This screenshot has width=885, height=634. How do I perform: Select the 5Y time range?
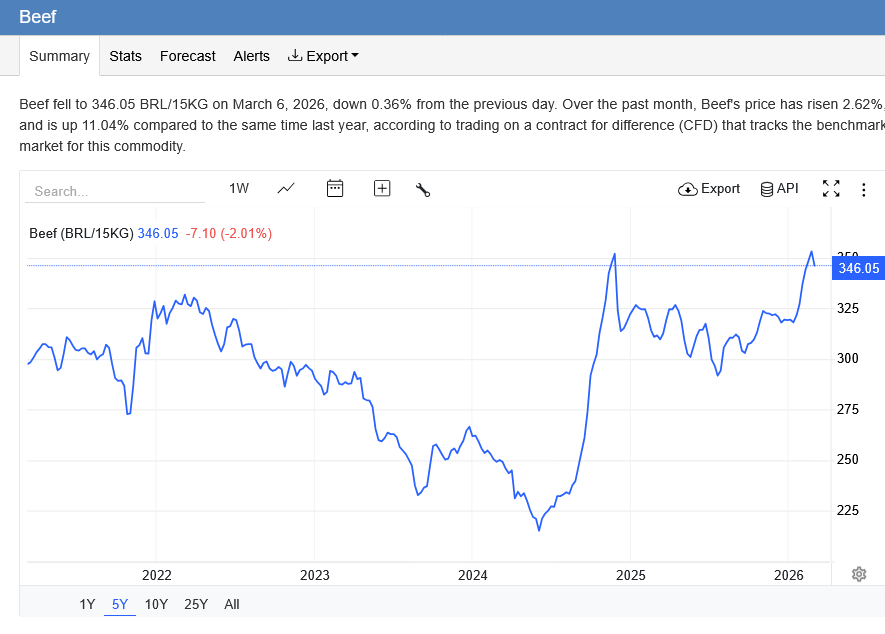point(120,604)
